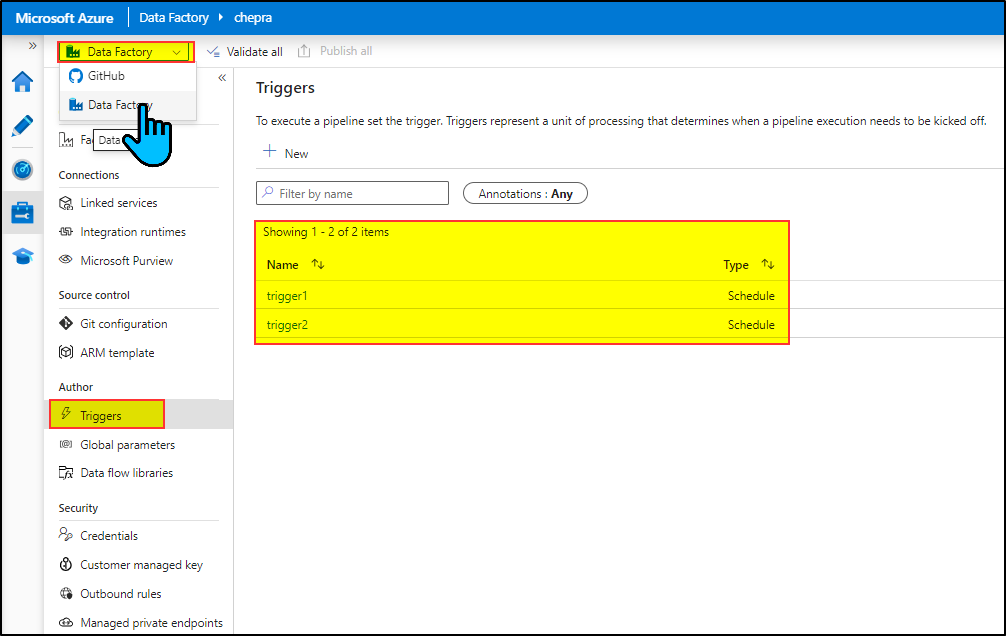Open trigger1 link
The width and height of the screenshot is (1006, 636).
(x=287, y=296)
